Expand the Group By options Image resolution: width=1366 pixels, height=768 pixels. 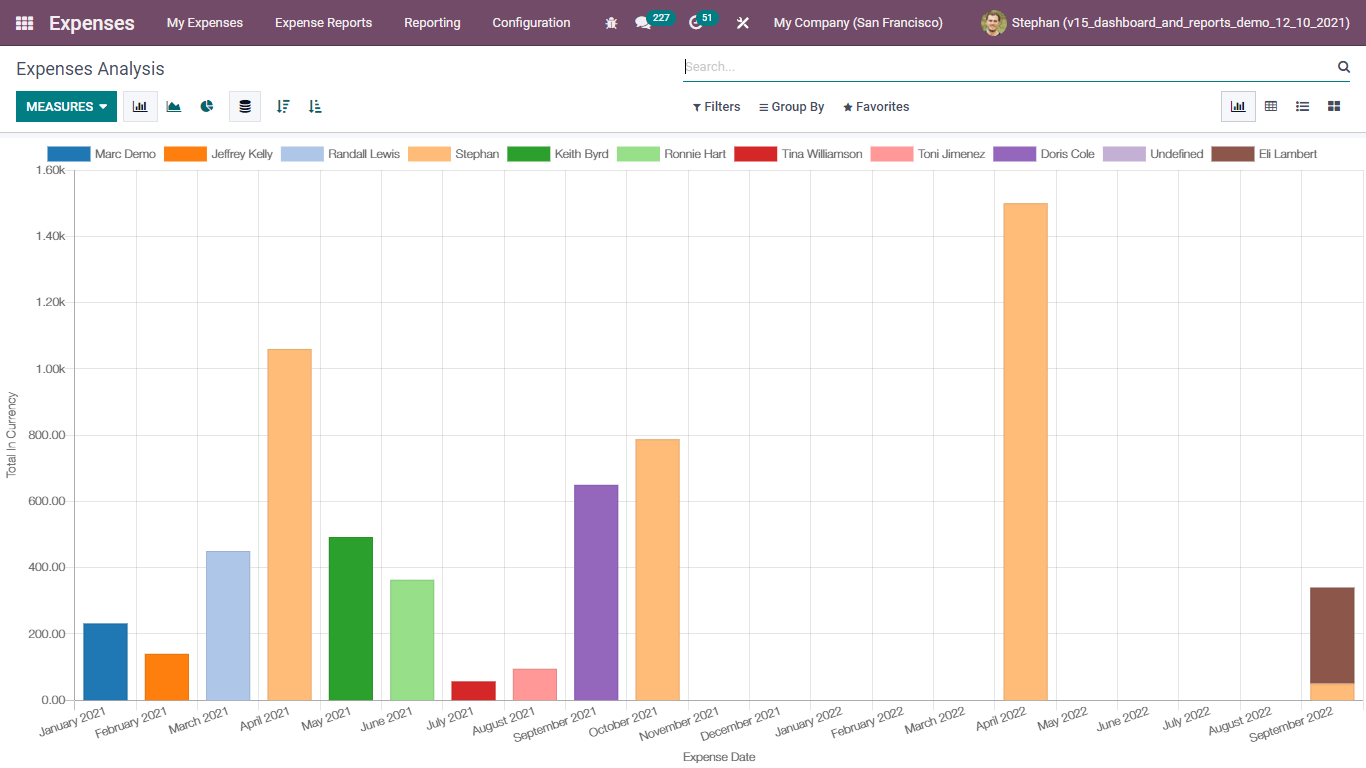click(x=791, y=106)
